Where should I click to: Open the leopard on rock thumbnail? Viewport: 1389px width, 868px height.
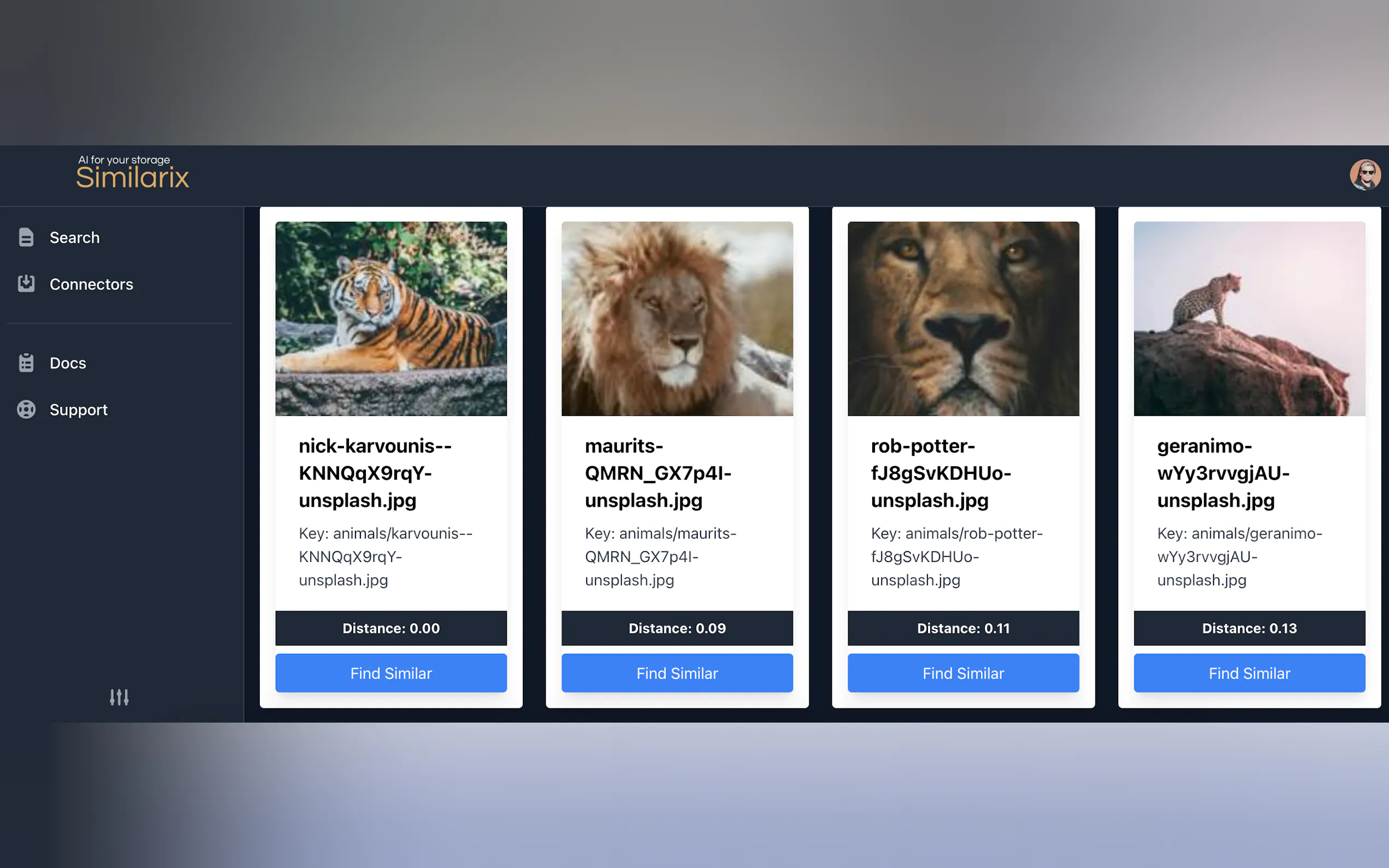(1249, 319)
